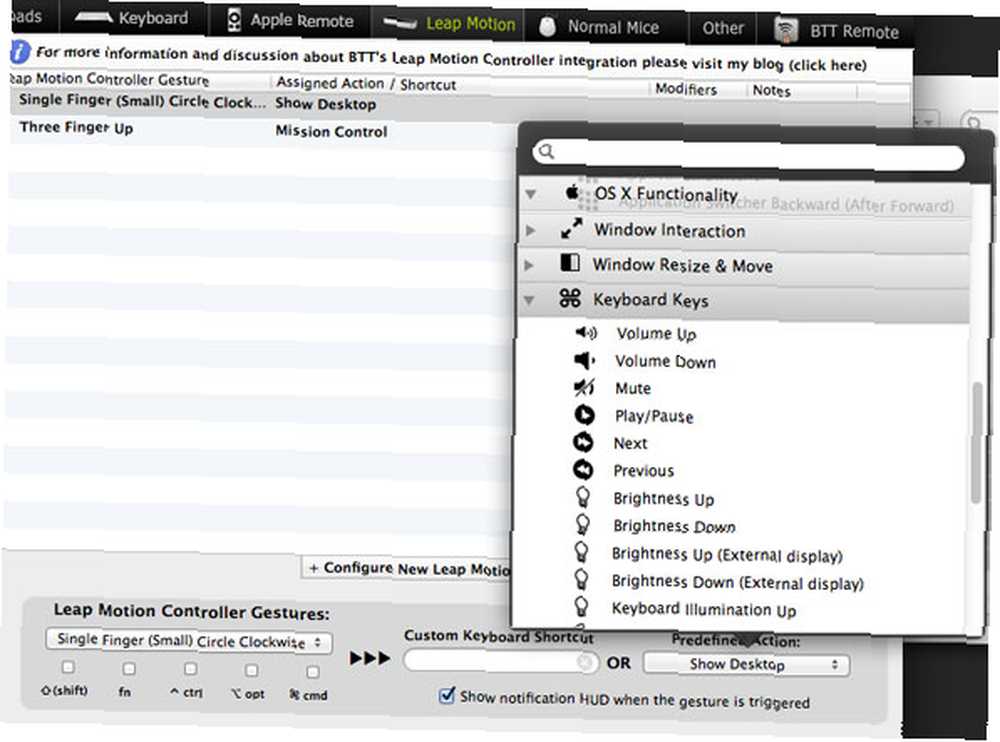1000x742 pixels.
Task: Click the BTT Remote wifi device icon
Action: pyautogui.click(x=786, y=30)
